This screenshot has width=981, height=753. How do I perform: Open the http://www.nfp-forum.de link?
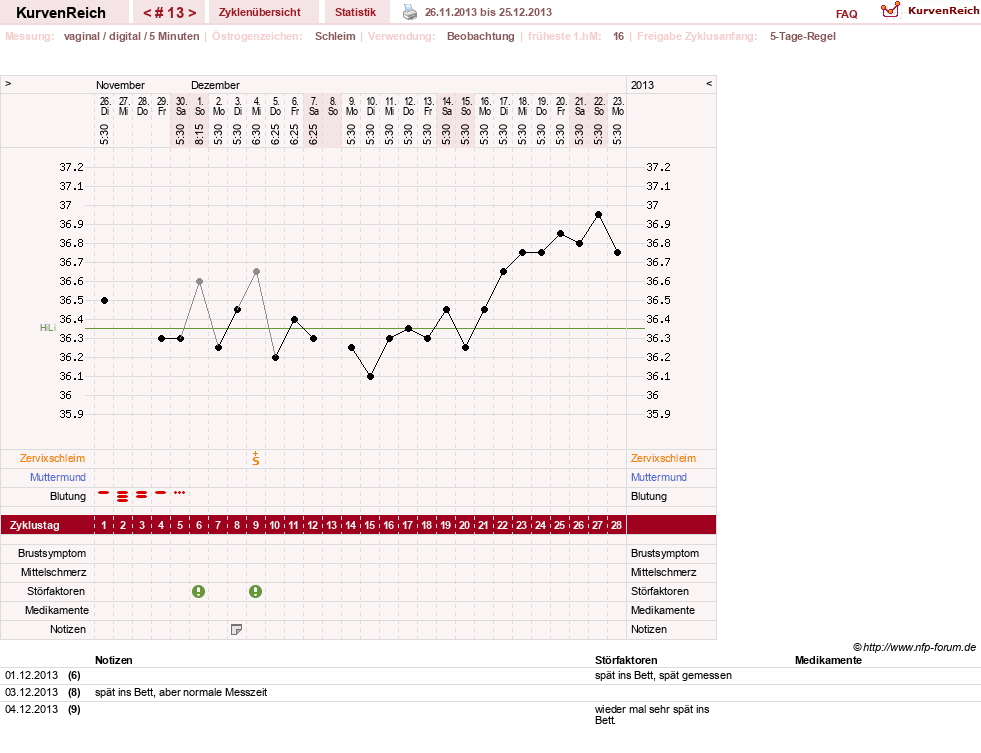pos(920,647)
